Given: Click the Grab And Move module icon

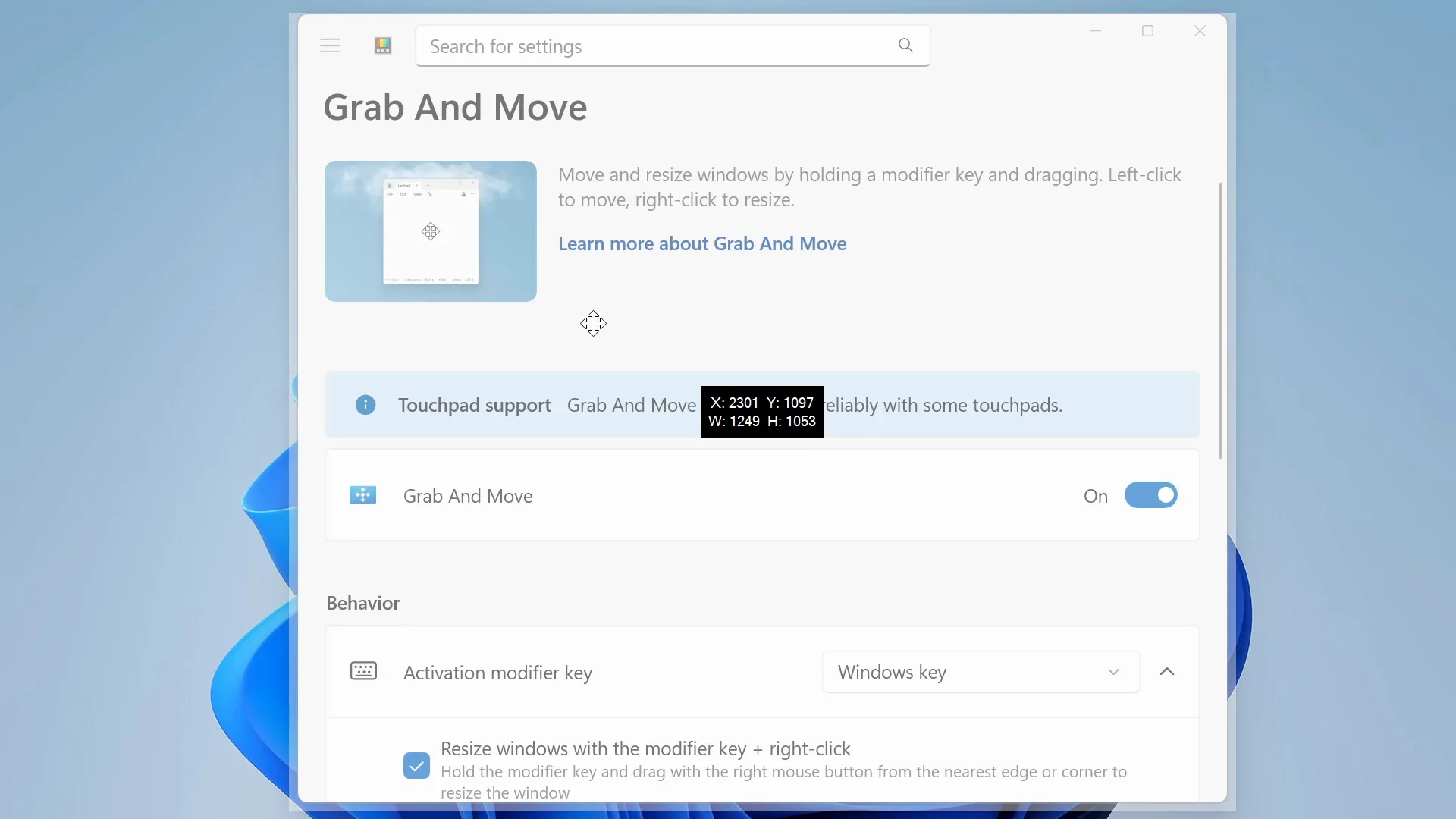Looking at the screenshot, I should pyautogui.click(x=362, y=495).
